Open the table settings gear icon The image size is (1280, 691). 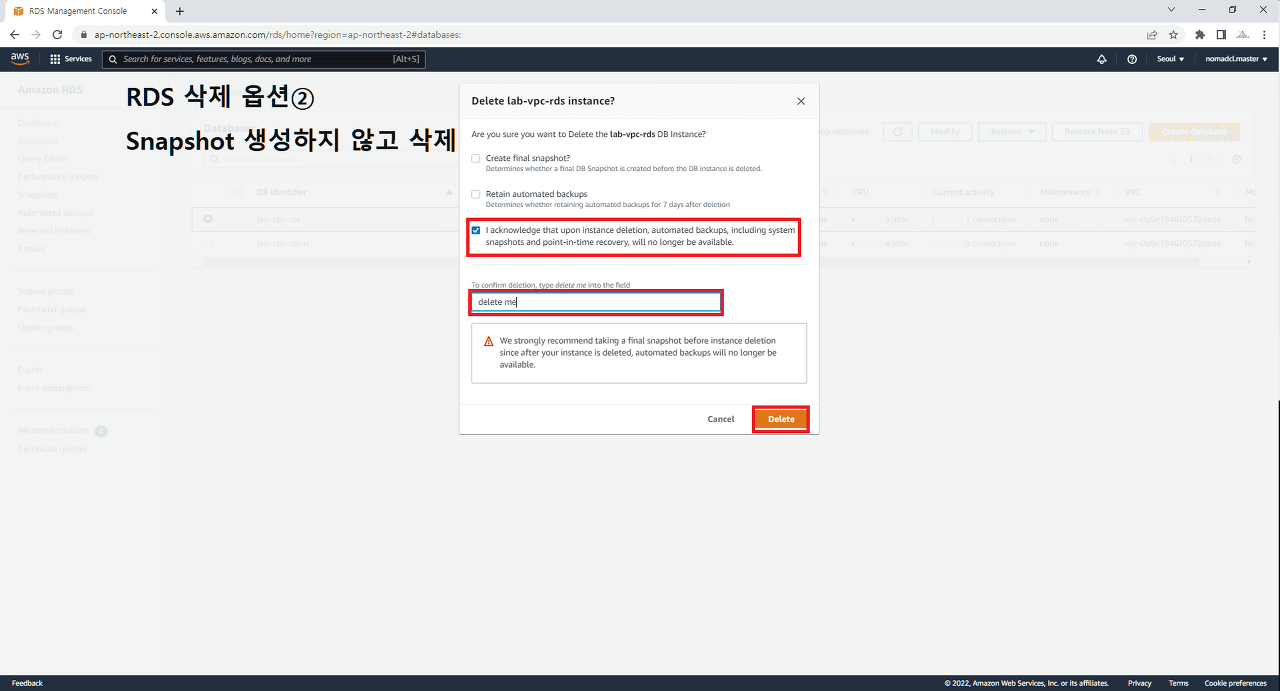pos(1237,159)
